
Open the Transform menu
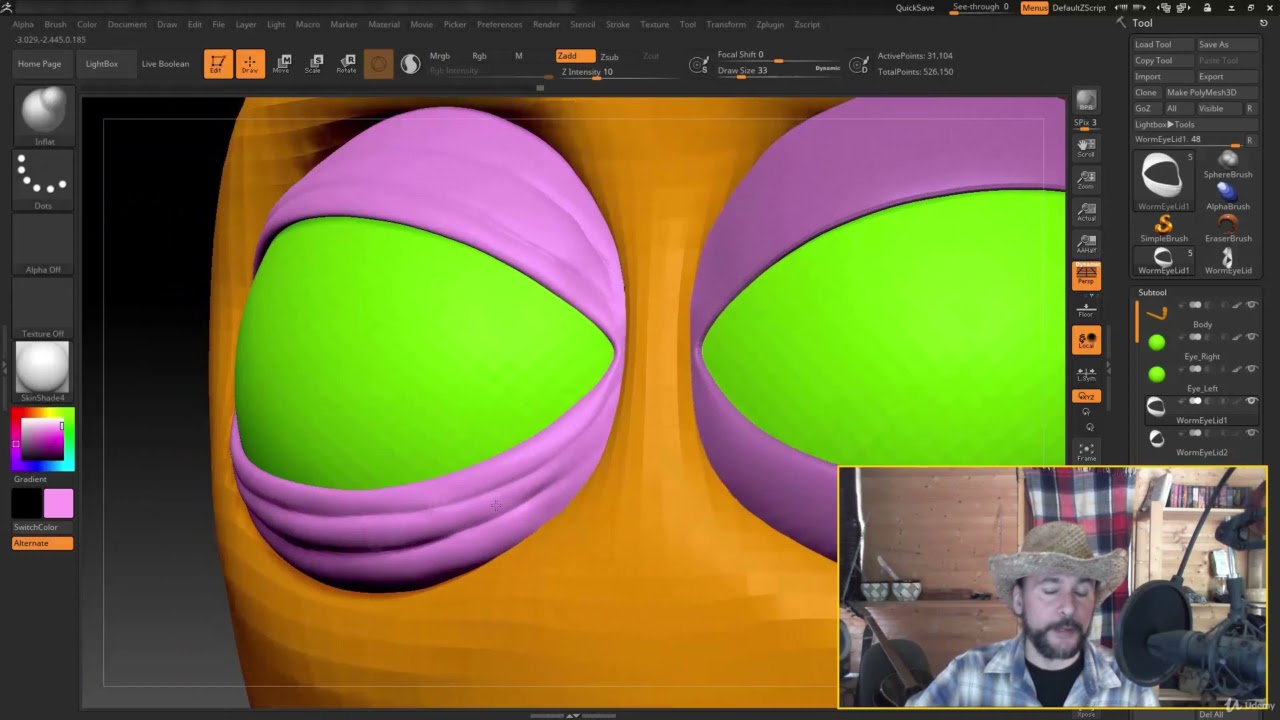click(x=726, y=24)
